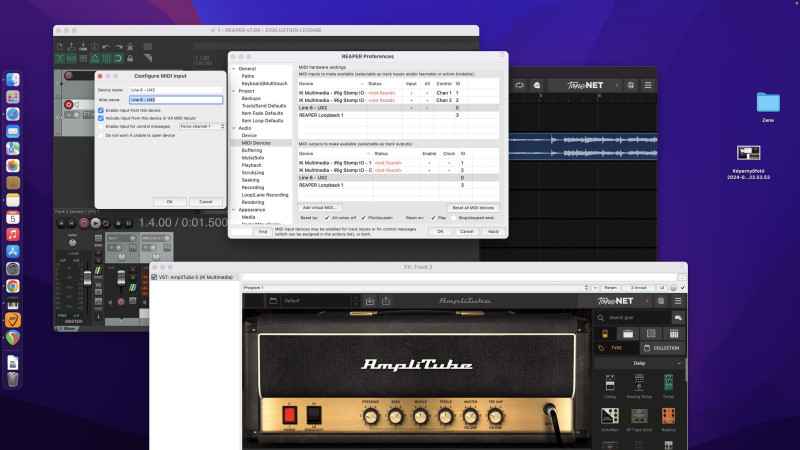Image resolution: width=800 pixels, height=450 pixels.
Task: Switch to COLLECTION tab in gear browser
Action: (x=662, y=348)
